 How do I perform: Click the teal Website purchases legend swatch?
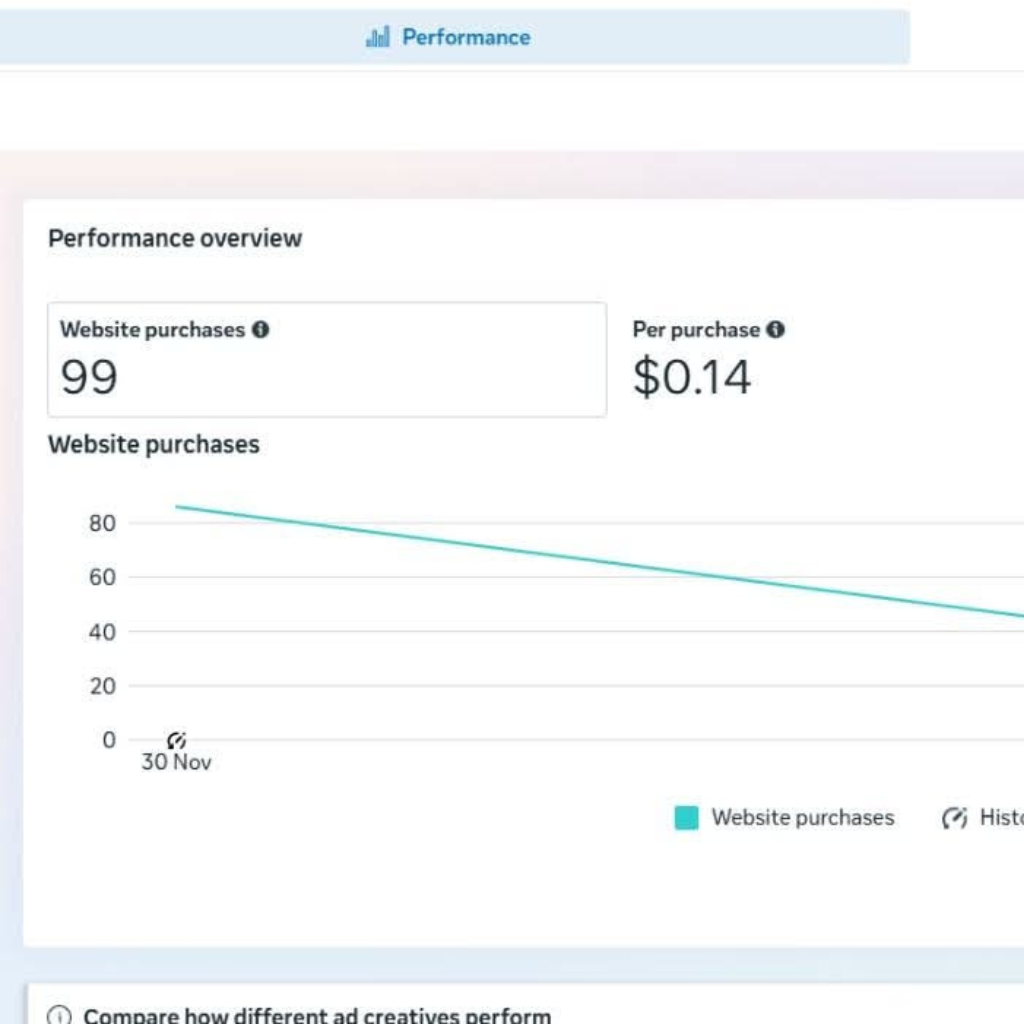[x=686, y=818]
